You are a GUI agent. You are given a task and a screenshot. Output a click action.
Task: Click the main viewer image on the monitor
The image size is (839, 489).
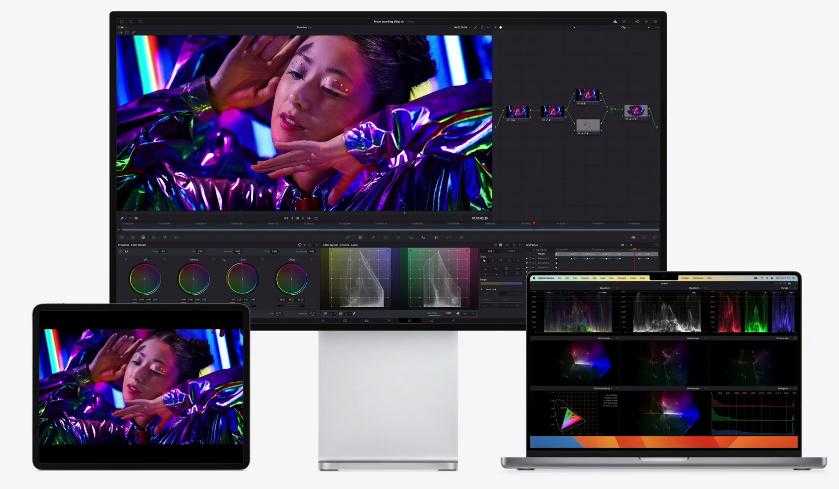(304, 123)
